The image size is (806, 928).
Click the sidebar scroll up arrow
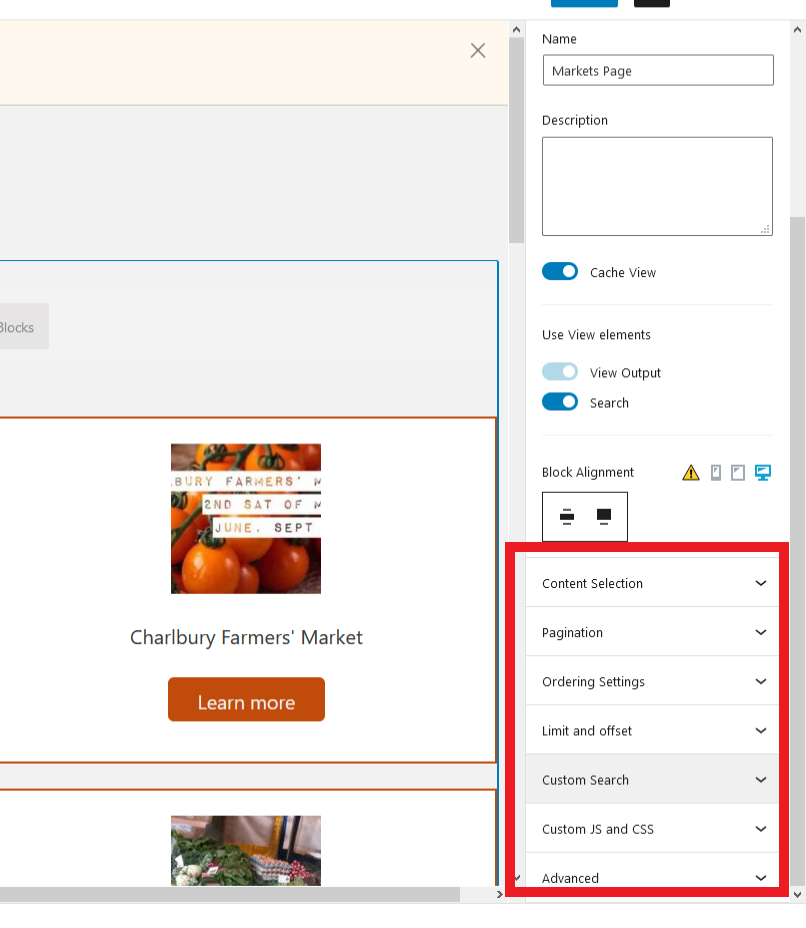(x=797, y=29)
